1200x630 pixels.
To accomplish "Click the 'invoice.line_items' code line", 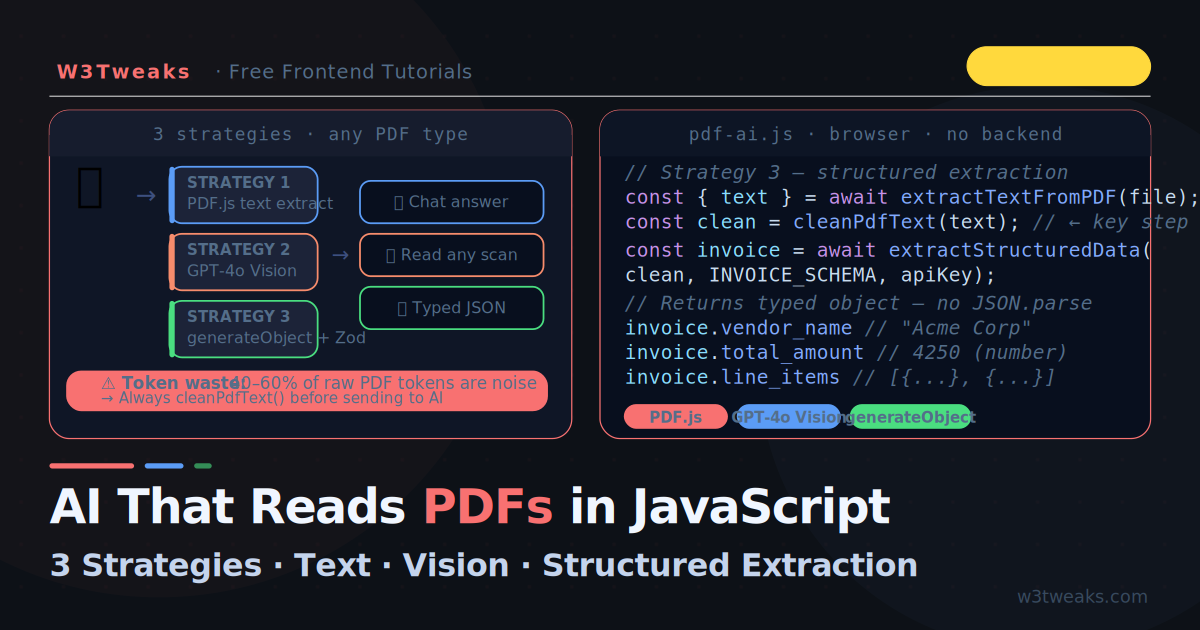I will tap(841, 377).
